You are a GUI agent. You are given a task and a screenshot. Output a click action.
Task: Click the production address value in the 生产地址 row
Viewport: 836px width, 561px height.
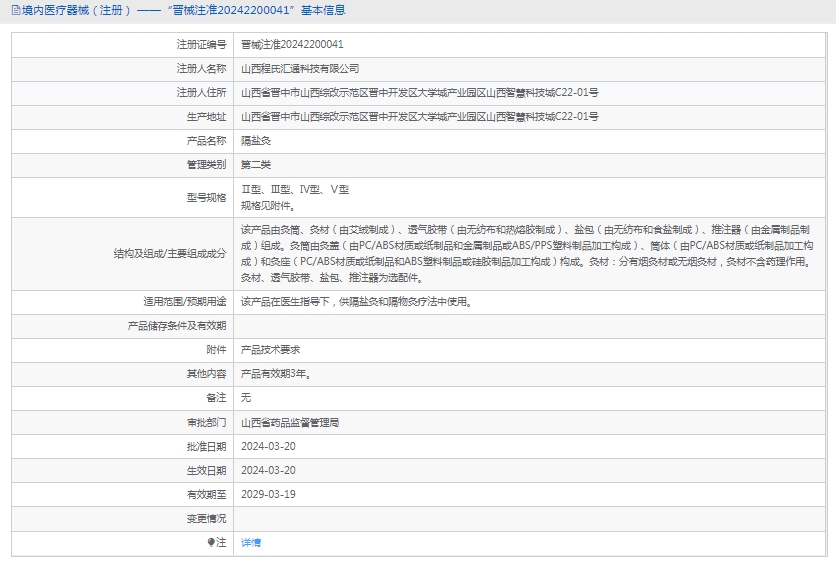(x=419, y=117)
